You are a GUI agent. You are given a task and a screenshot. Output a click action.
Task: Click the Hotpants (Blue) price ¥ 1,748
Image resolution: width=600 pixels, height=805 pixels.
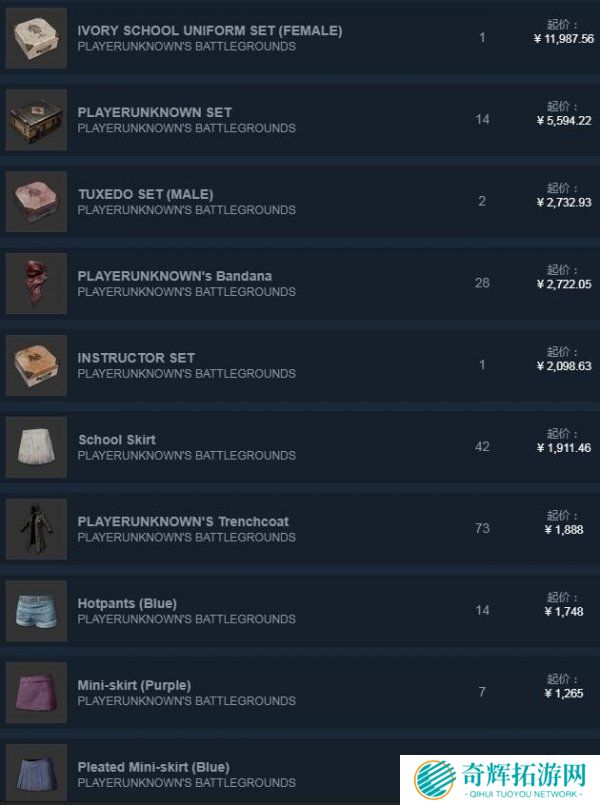point(564,611)
